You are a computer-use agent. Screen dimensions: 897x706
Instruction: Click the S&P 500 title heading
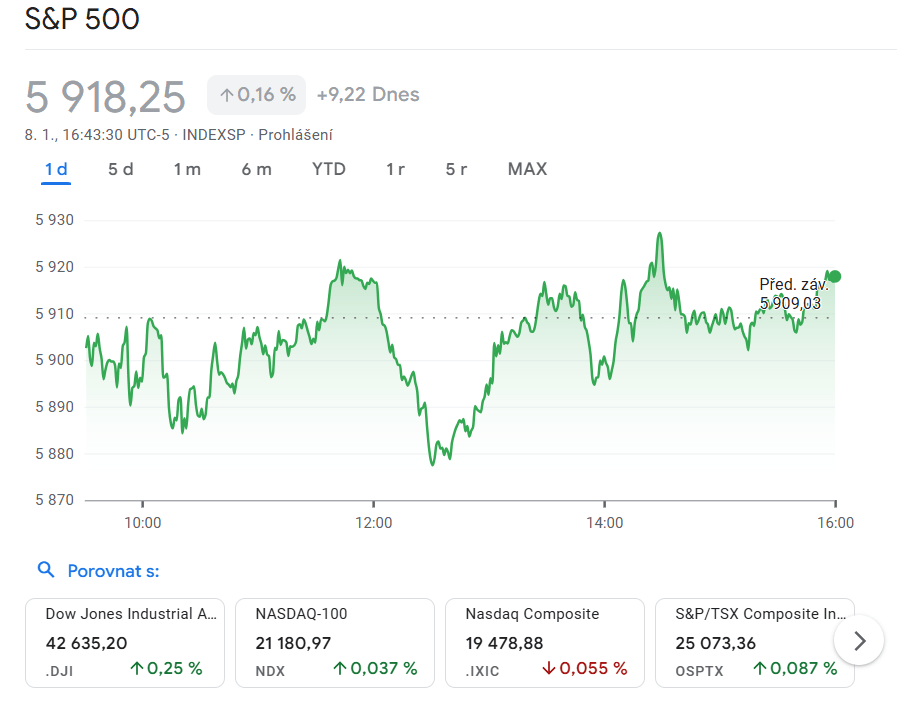(82, 19)
